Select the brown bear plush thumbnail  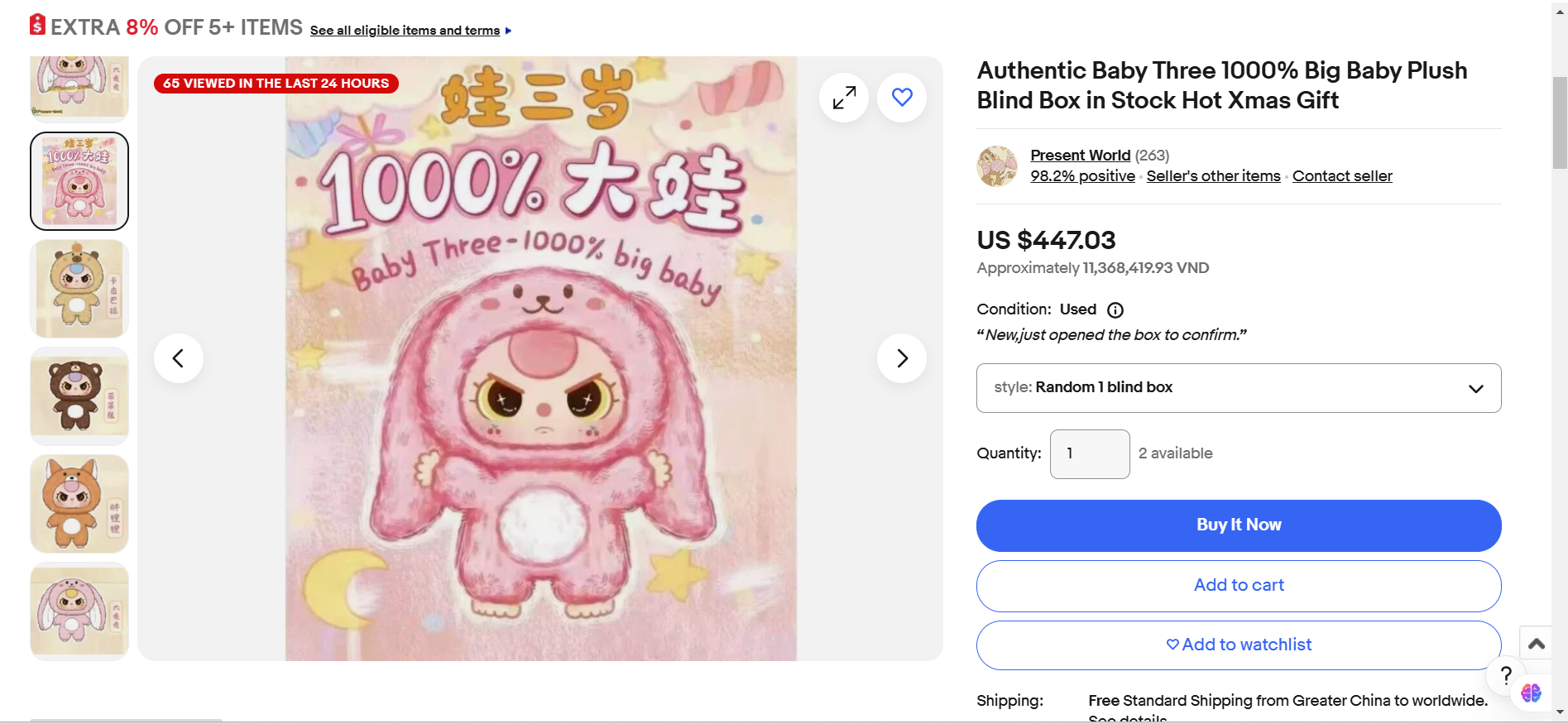tap(79, 396)
